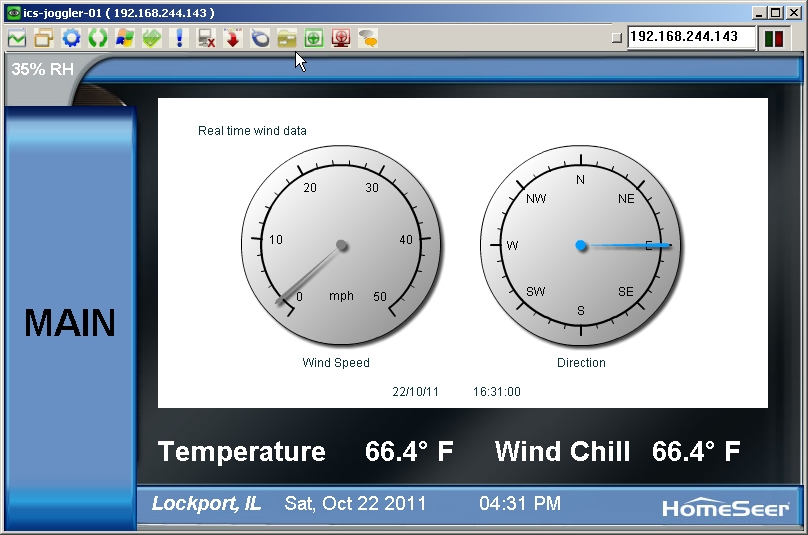Click the 192.168.244.143 address input field
Image resolution: width=808 pixels, height=535 pixels.
tap(692, 37)
